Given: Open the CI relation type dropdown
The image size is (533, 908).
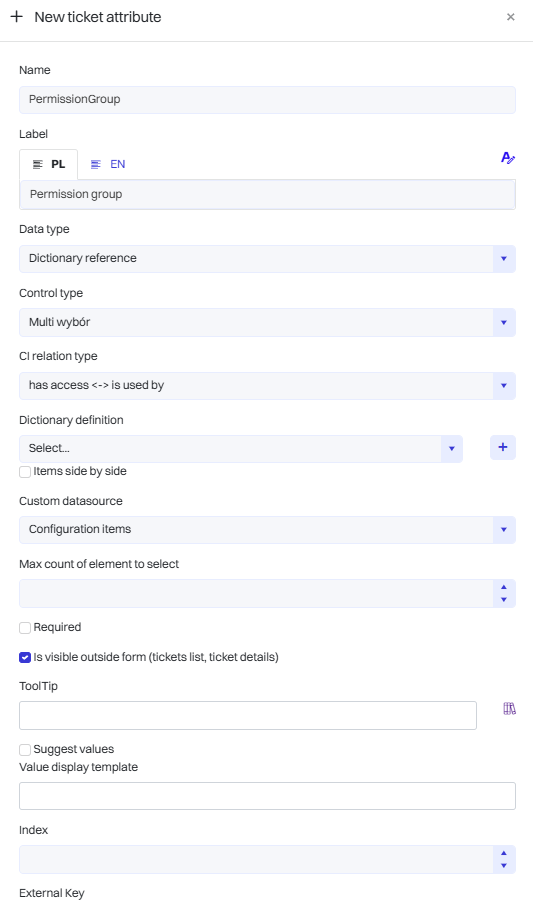Looking at the screenshot, I should pos(267,386).
